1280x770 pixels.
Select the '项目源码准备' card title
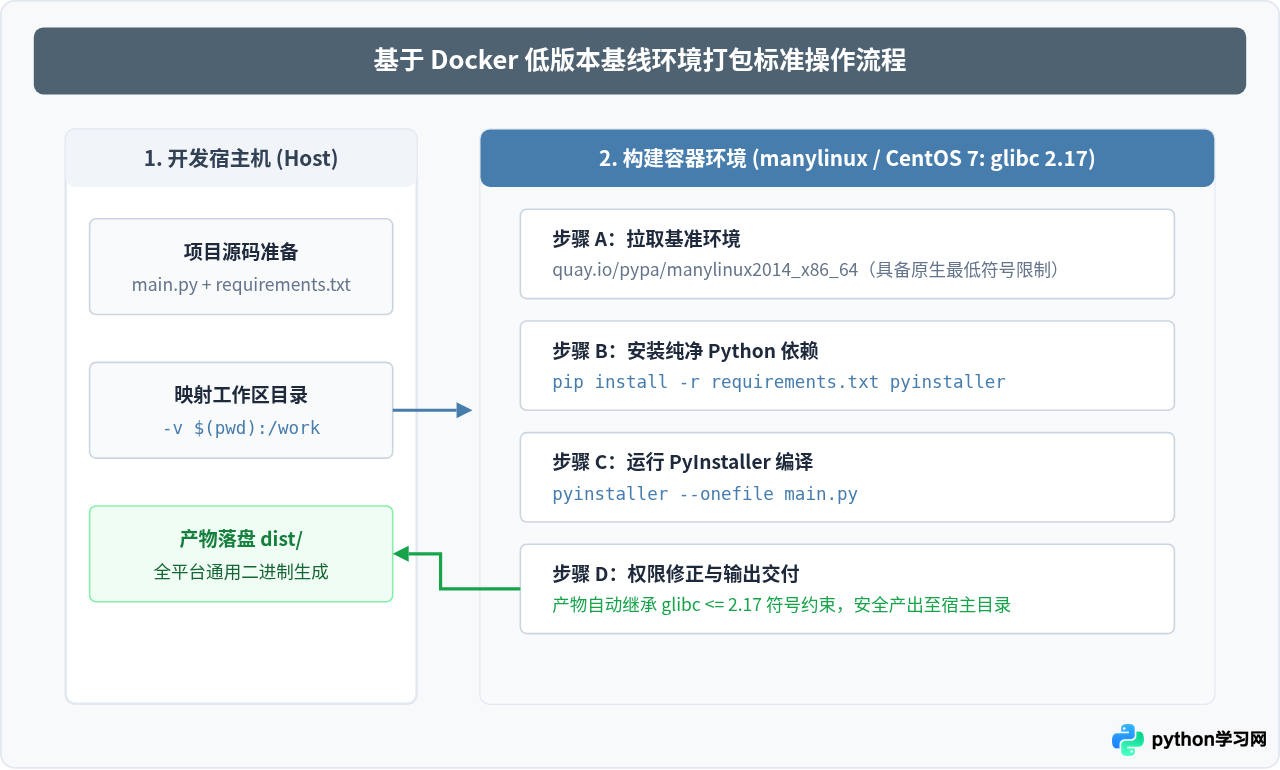(x=241, y=251)
